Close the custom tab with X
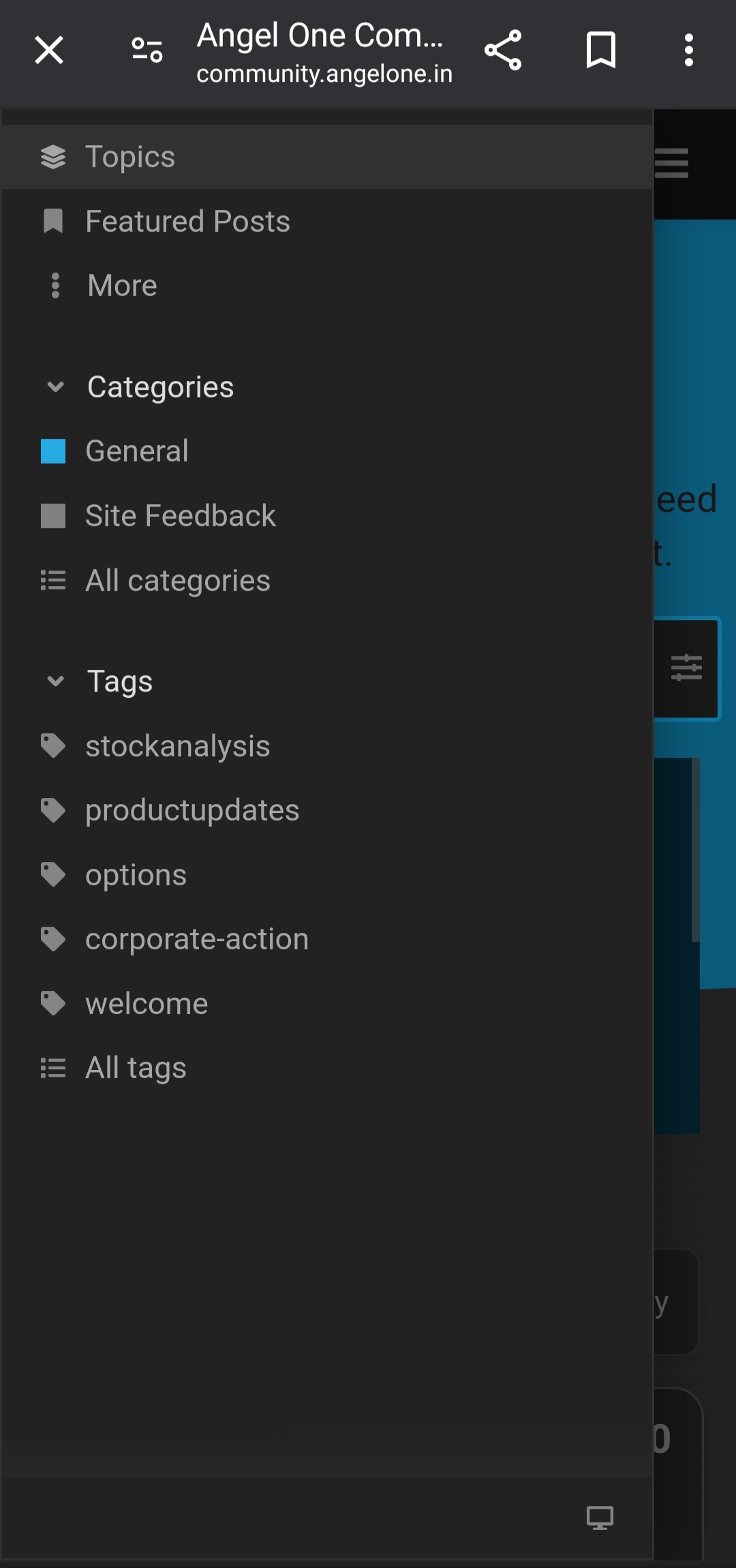The image size is (736, 1568). (x=49, y=50)
